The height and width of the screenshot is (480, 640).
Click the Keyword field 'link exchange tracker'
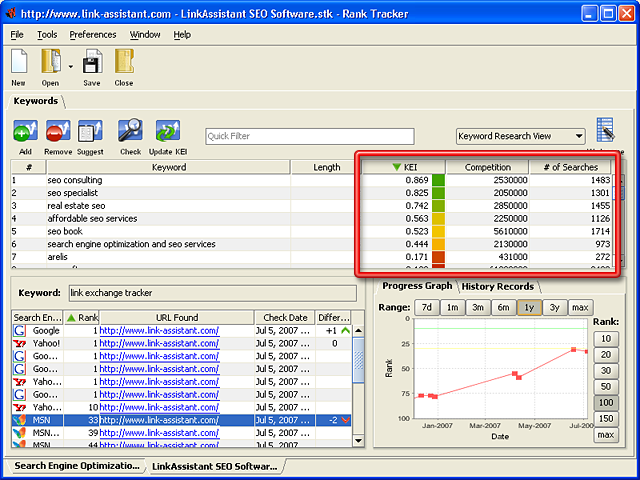coord(212,293)
